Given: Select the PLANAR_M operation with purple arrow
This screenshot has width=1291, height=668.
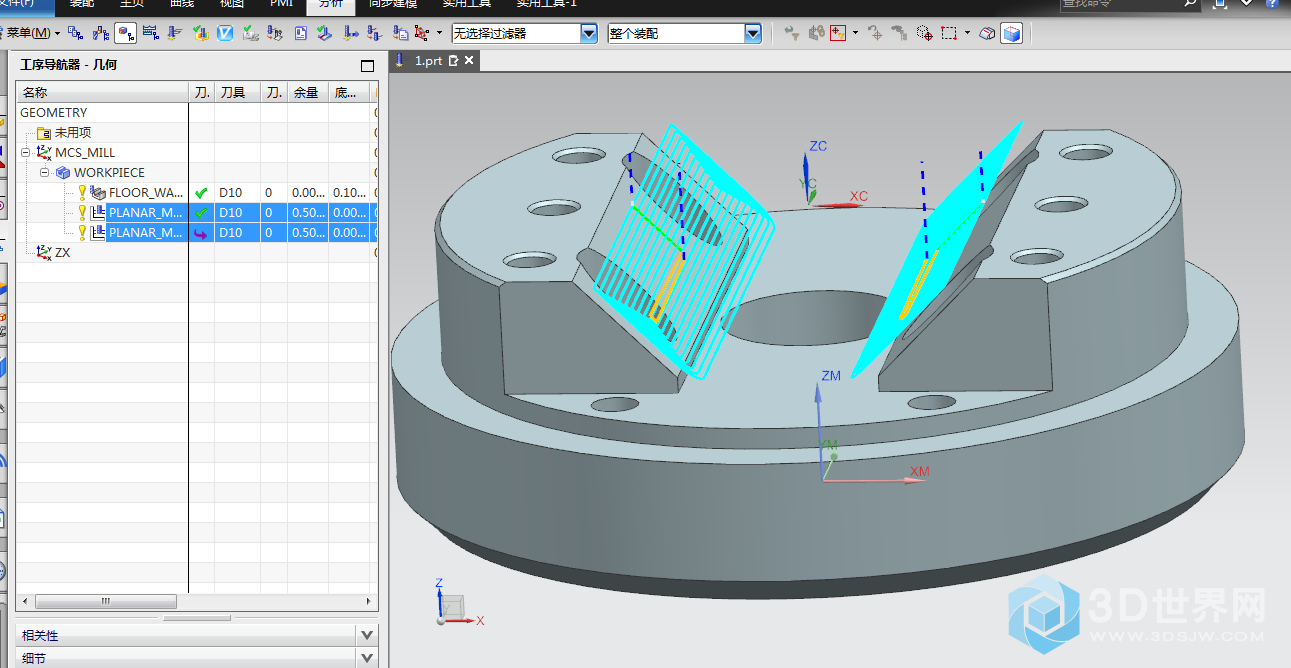Looking at the screenshot, I should (146, 233).
